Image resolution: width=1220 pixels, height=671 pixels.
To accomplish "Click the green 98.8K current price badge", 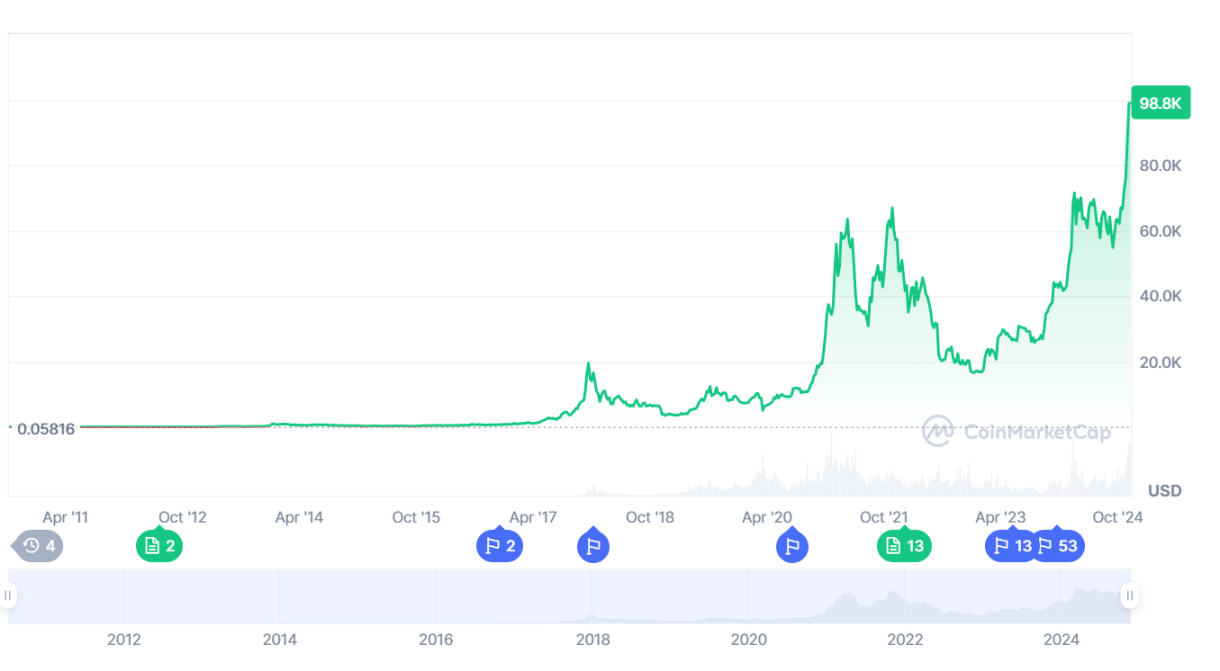I will (x=1159, y=103).
